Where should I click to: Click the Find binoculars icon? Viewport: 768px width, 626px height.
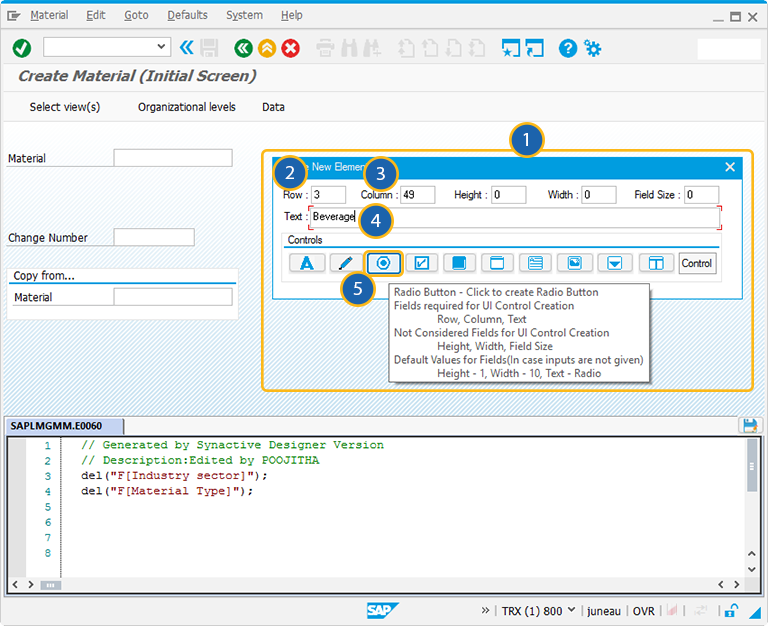[349, 48]
